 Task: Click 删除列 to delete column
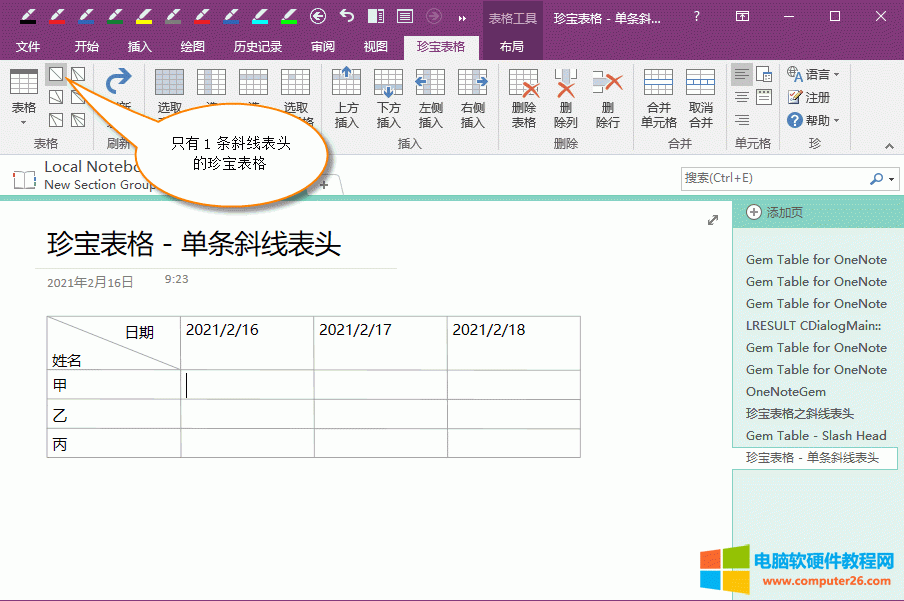(x=565, y=98)
